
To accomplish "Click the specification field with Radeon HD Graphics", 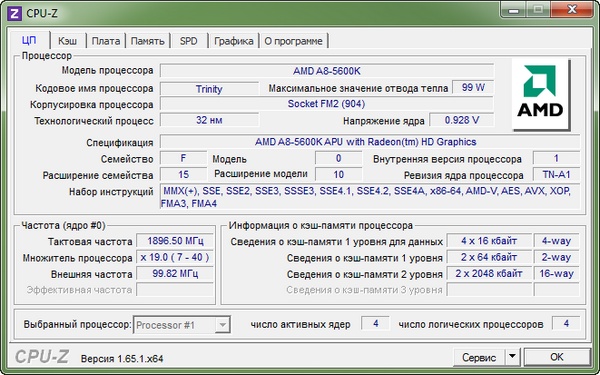I will point(370,142).
